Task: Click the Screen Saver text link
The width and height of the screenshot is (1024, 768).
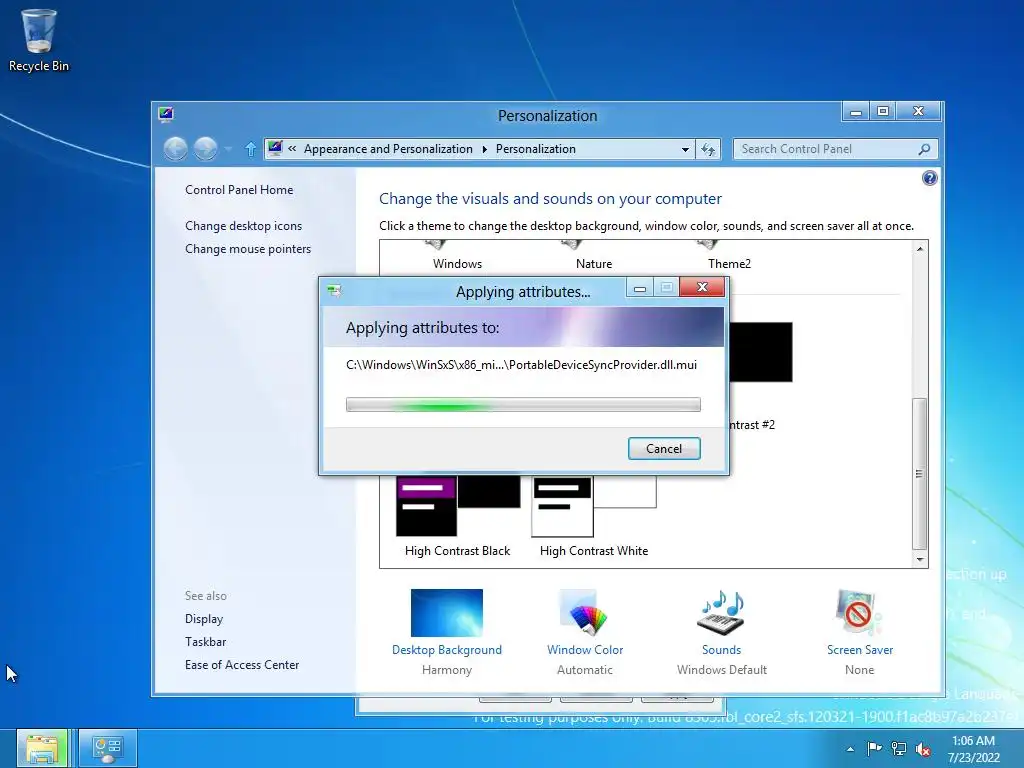Action: [859, 650]
